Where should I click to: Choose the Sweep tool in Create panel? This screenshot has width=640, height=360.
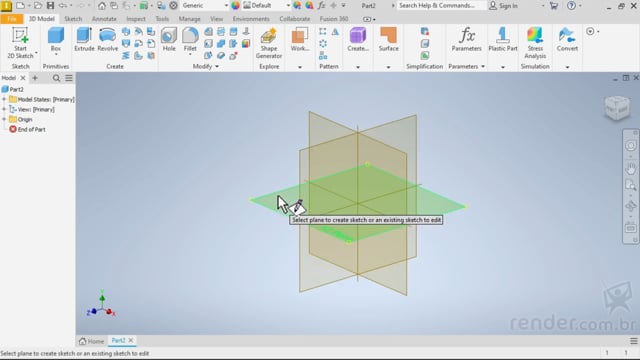[126, 31]
